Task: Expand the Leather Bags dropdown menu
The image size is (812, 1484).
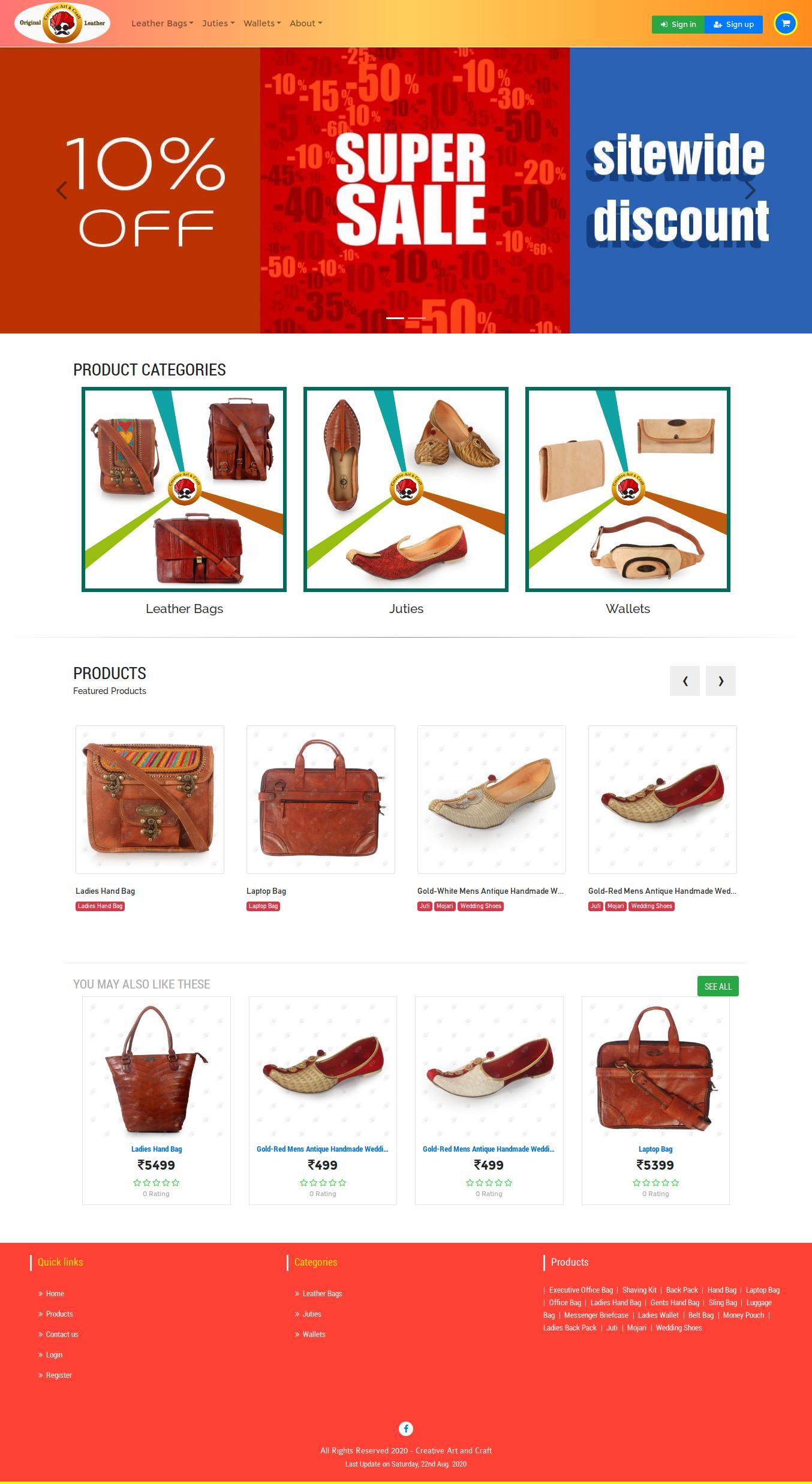Action: pos(163,23)
